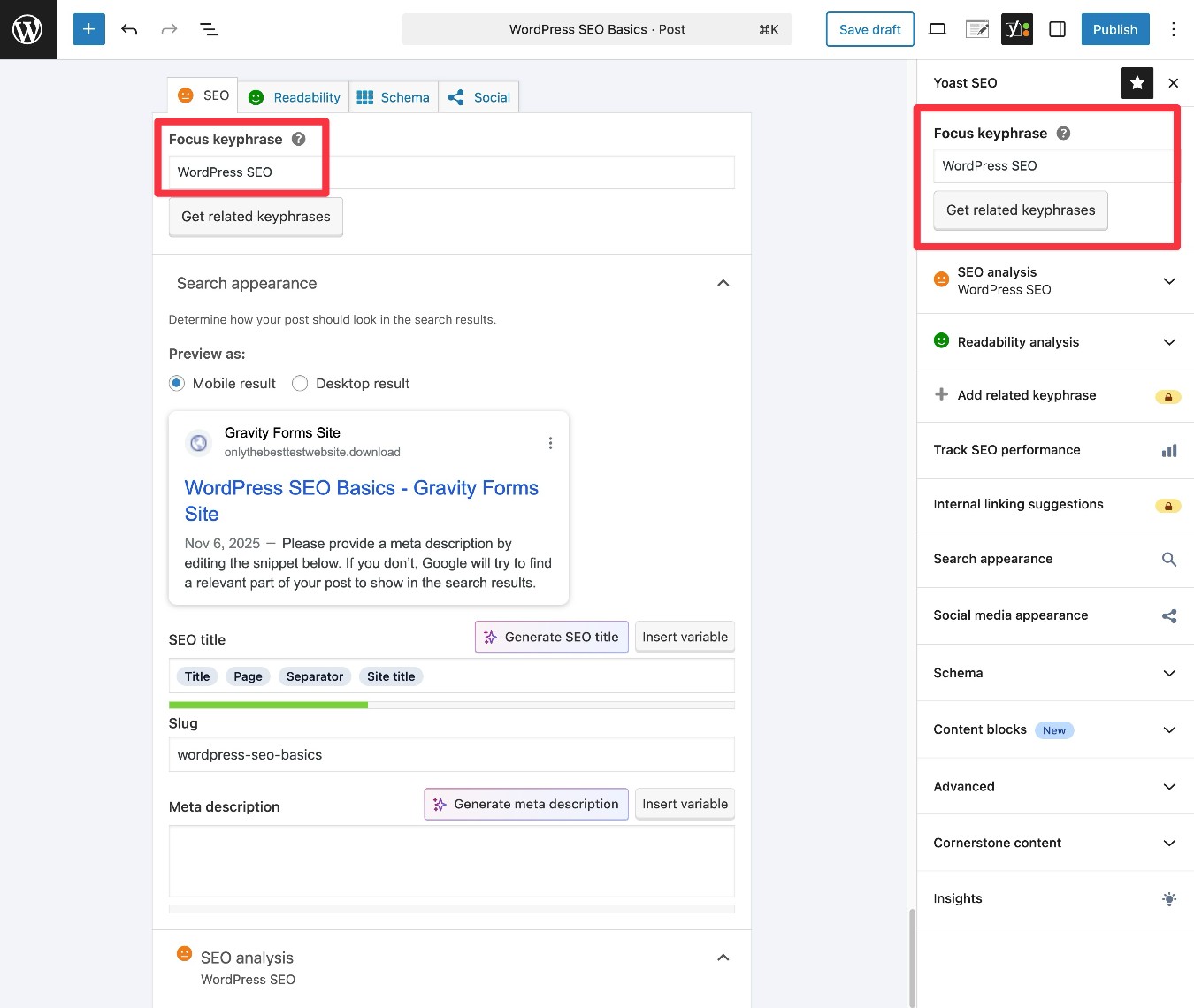Collapse the Search appearance section chevron
Image resolution: width=1194 pixels, height=1008 pixels.
(723, 283)
